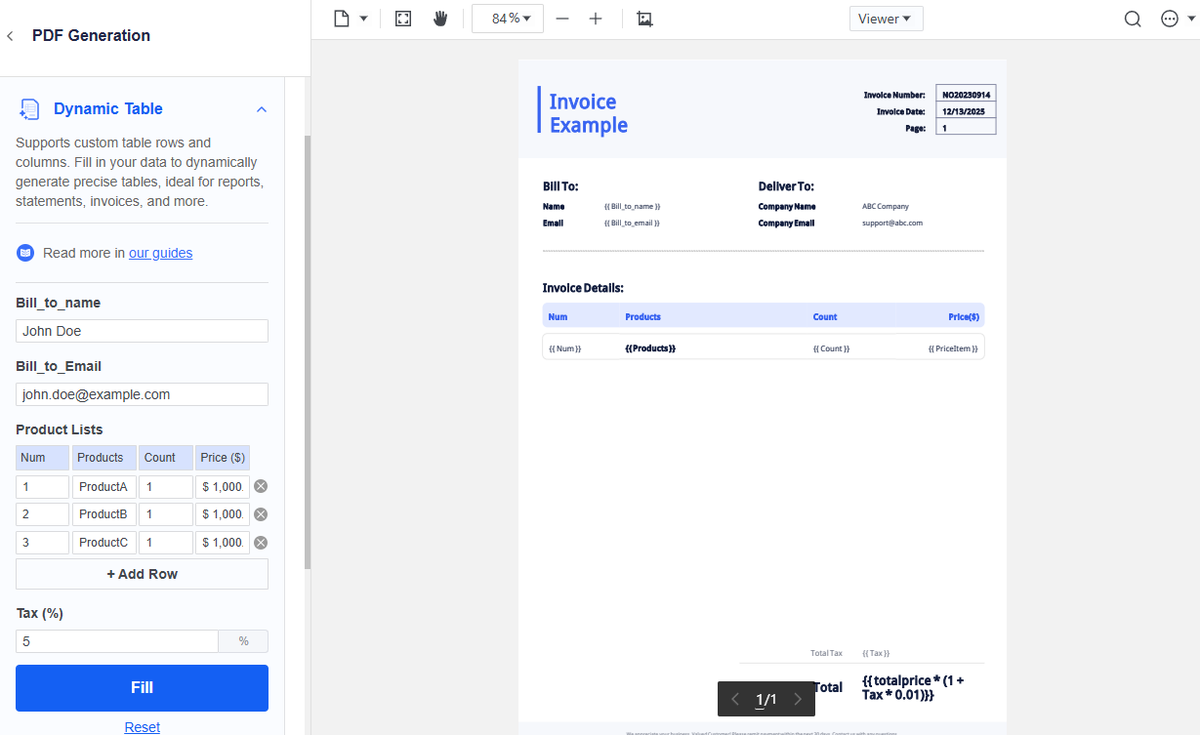Click the Dynamic Table document icon
The image size is (1200, 735).
30,109
